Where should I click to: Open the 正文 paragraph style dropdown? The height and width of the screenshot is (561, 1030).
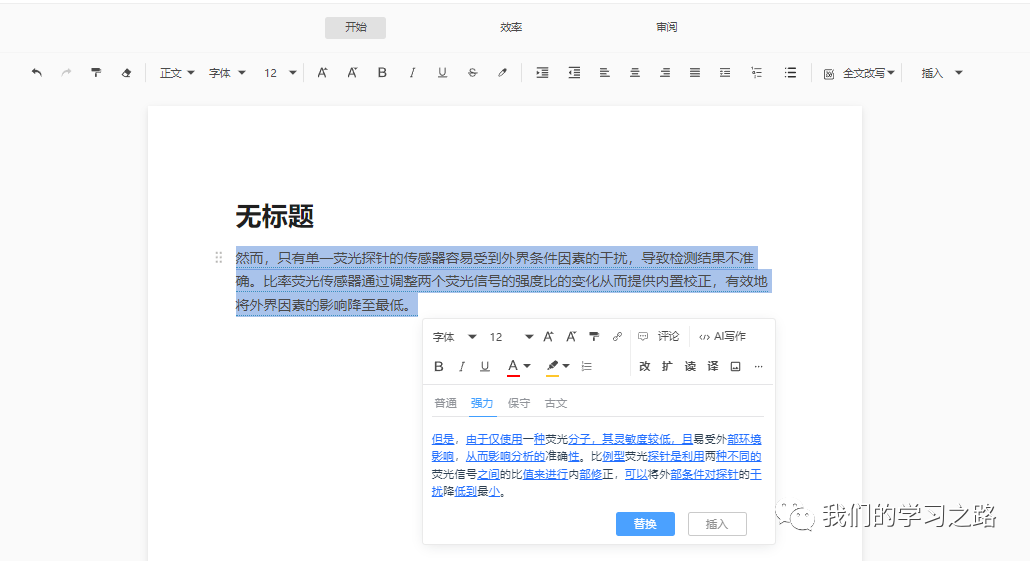(177, 73)
